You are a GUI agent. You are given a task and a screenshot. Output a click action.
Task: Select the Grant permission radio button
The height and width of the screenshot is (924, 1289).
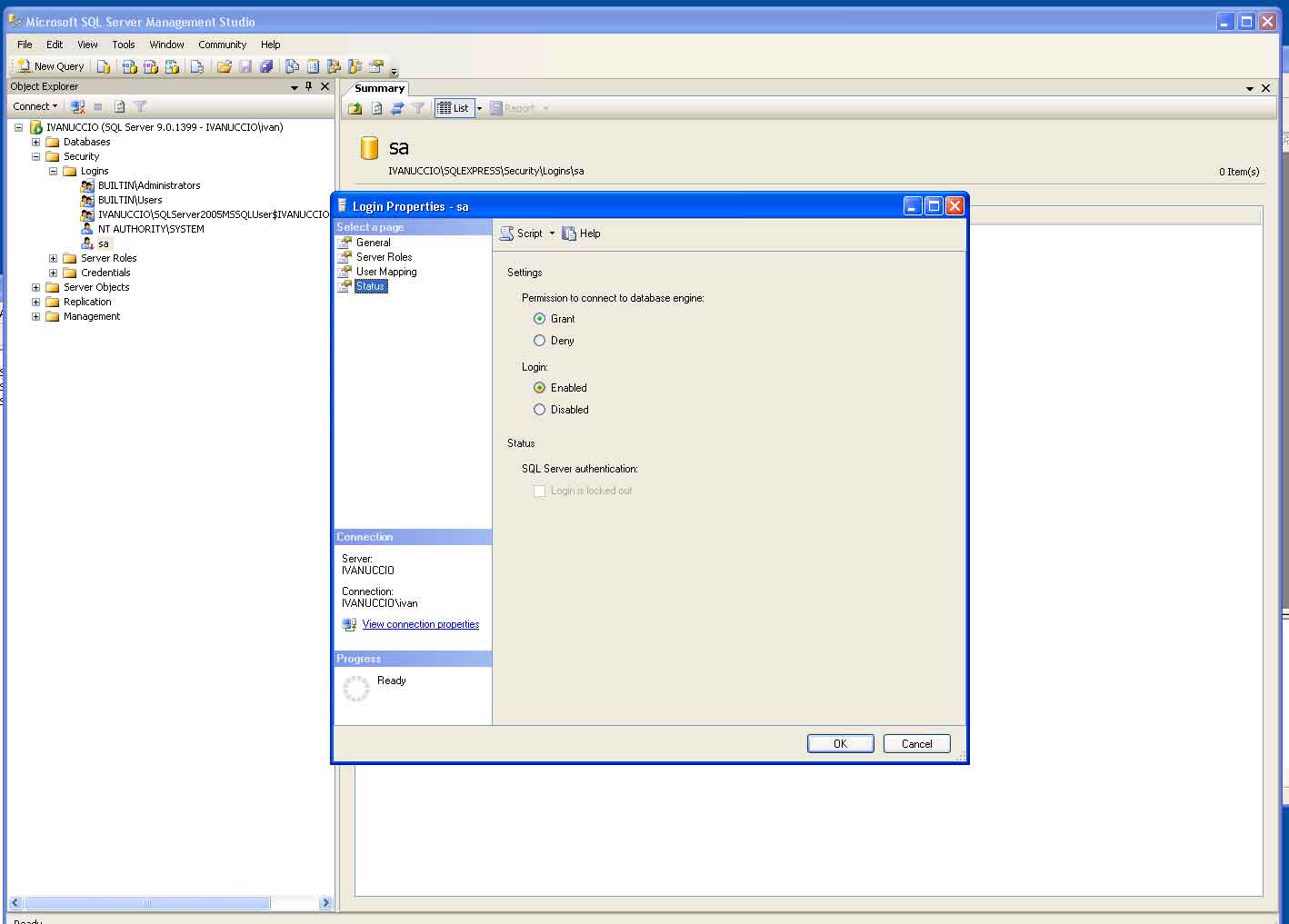coord(540,319)
